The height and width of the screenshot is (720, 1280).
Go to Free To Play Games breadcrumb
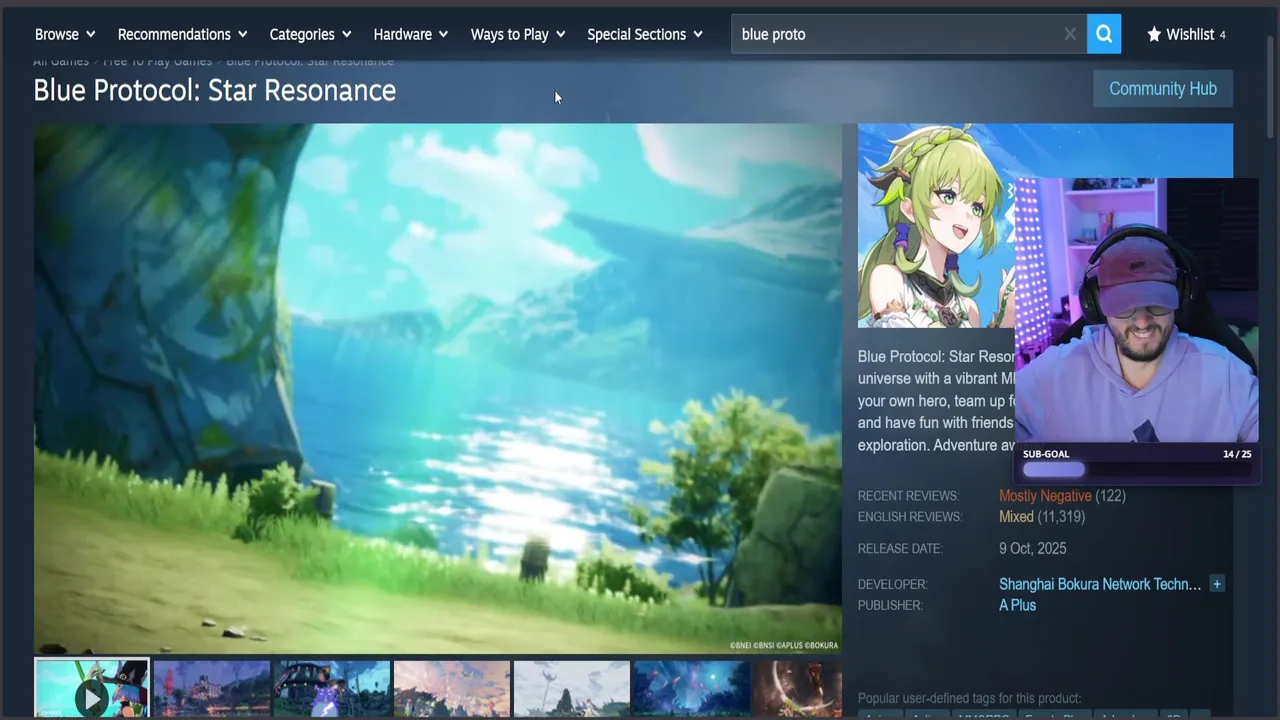coord(157,62)
